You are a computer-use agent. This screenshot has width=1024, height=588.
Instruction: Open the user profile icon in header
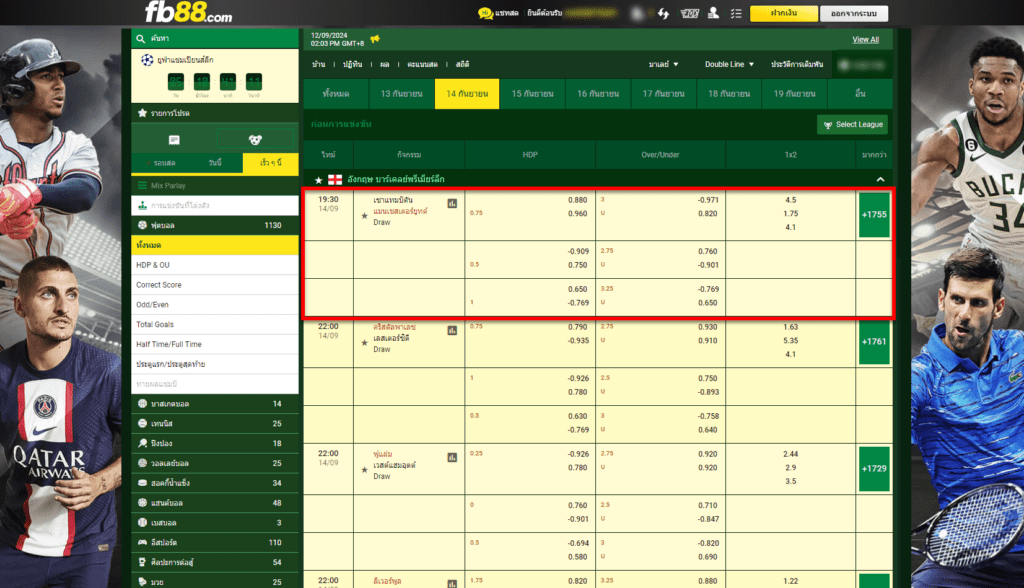(x=713, y=13)
